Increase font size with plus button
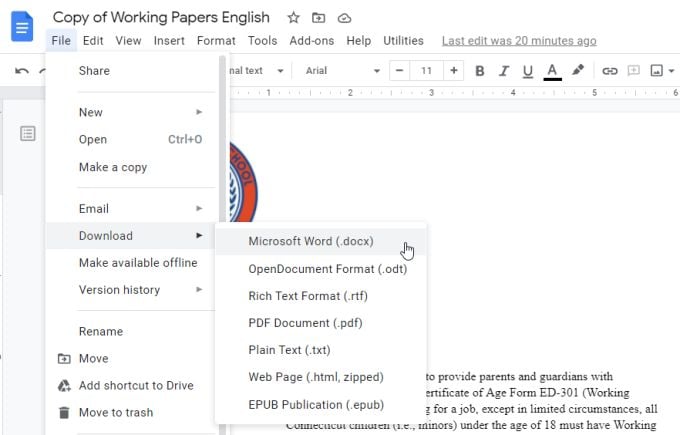The width and height of the screenshot is (680, 435). pyautogui.click(x=454, y=70)
